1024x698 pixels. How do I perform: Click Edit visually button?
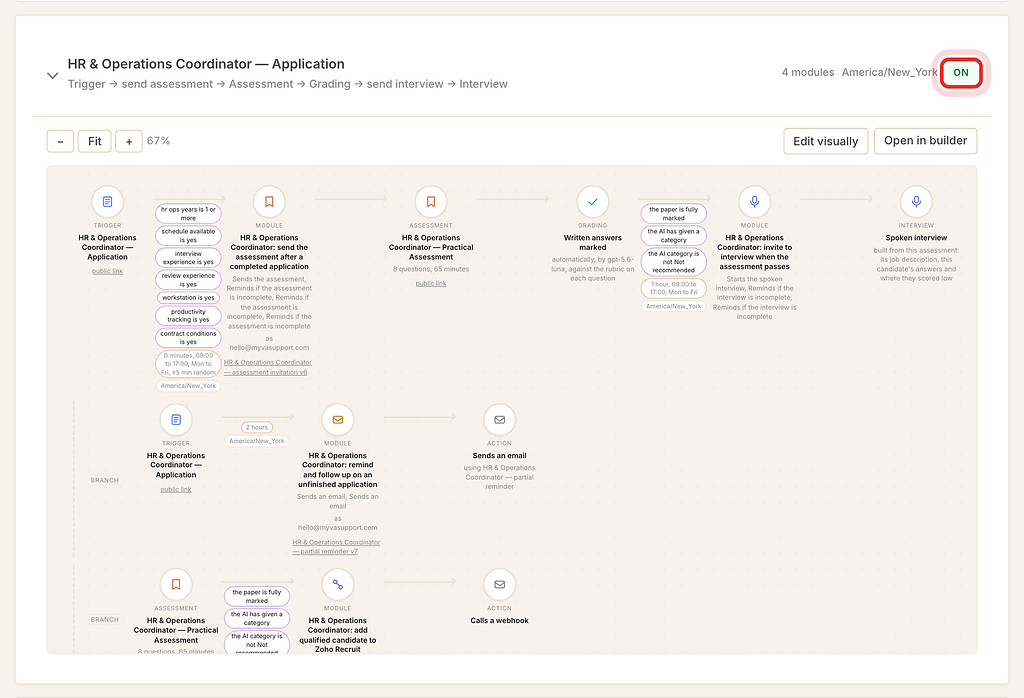[825, 141]
